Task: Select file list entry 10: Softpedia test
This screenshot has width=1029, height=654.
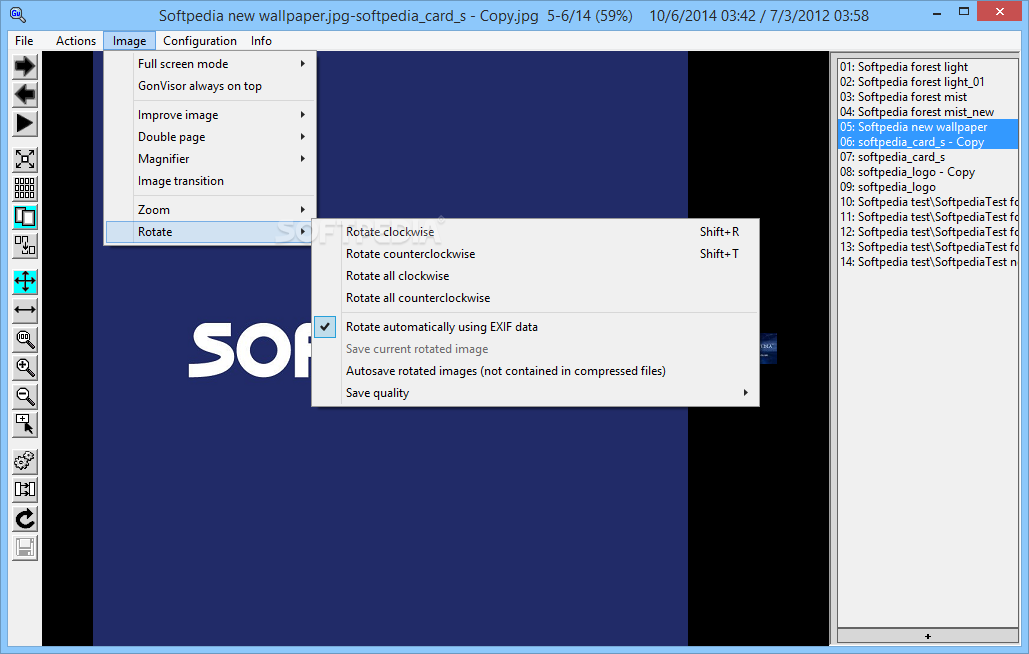Action: pos(928,202)
